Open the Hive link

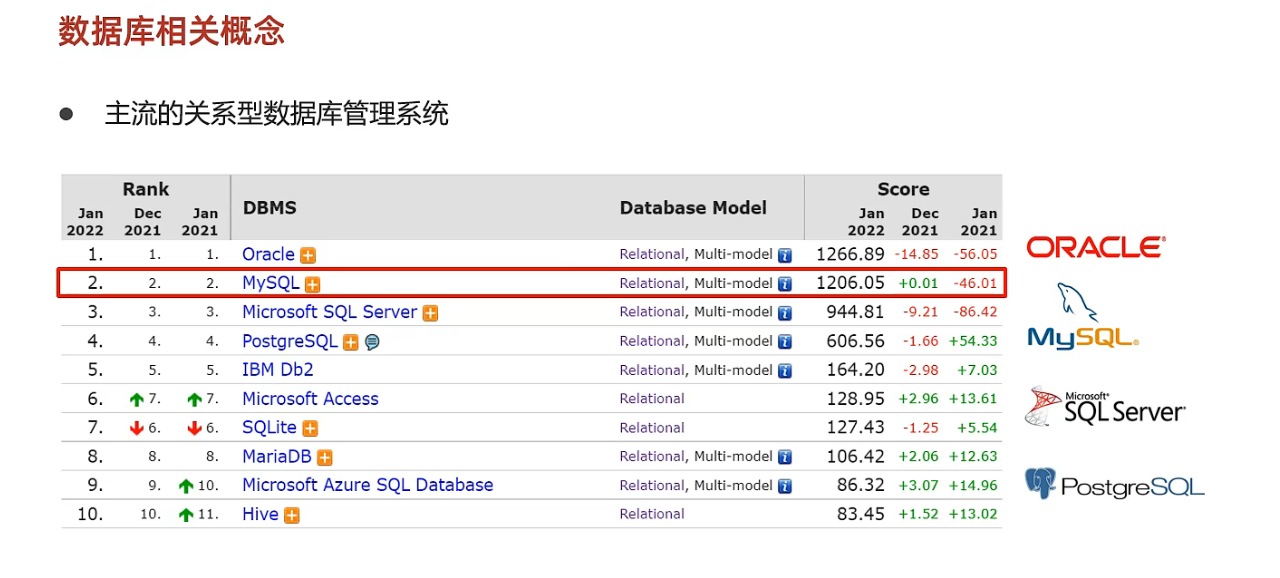click(x=260, y=514)
